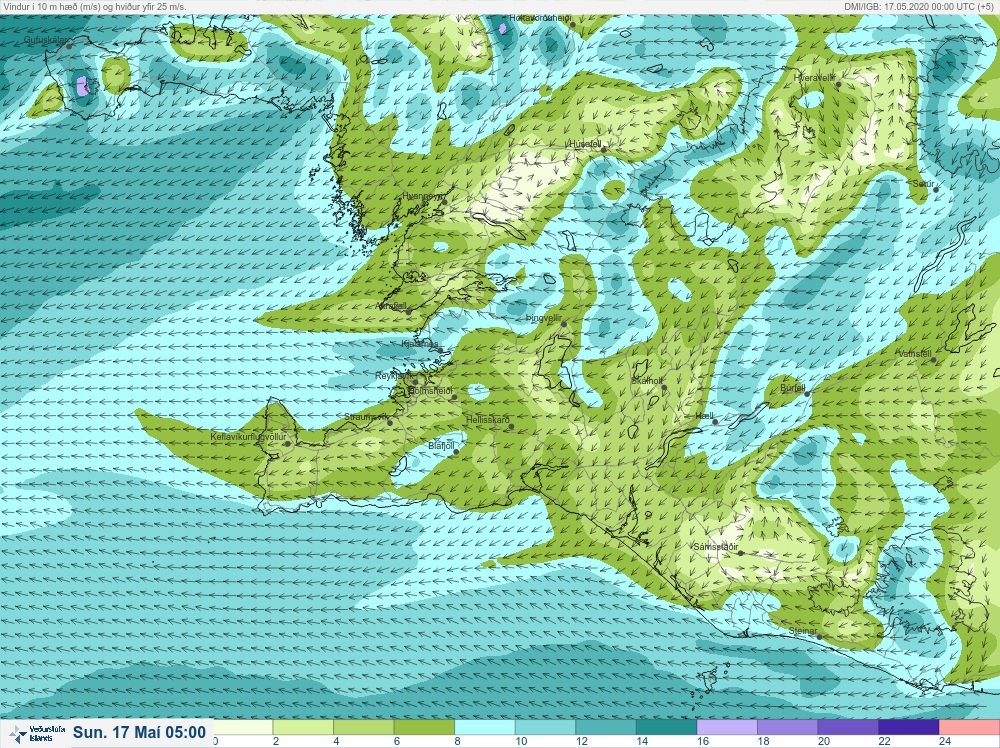1000x748 pixels.
Task: Click the Skálholt station marker
Action: [x=664, y=388]
